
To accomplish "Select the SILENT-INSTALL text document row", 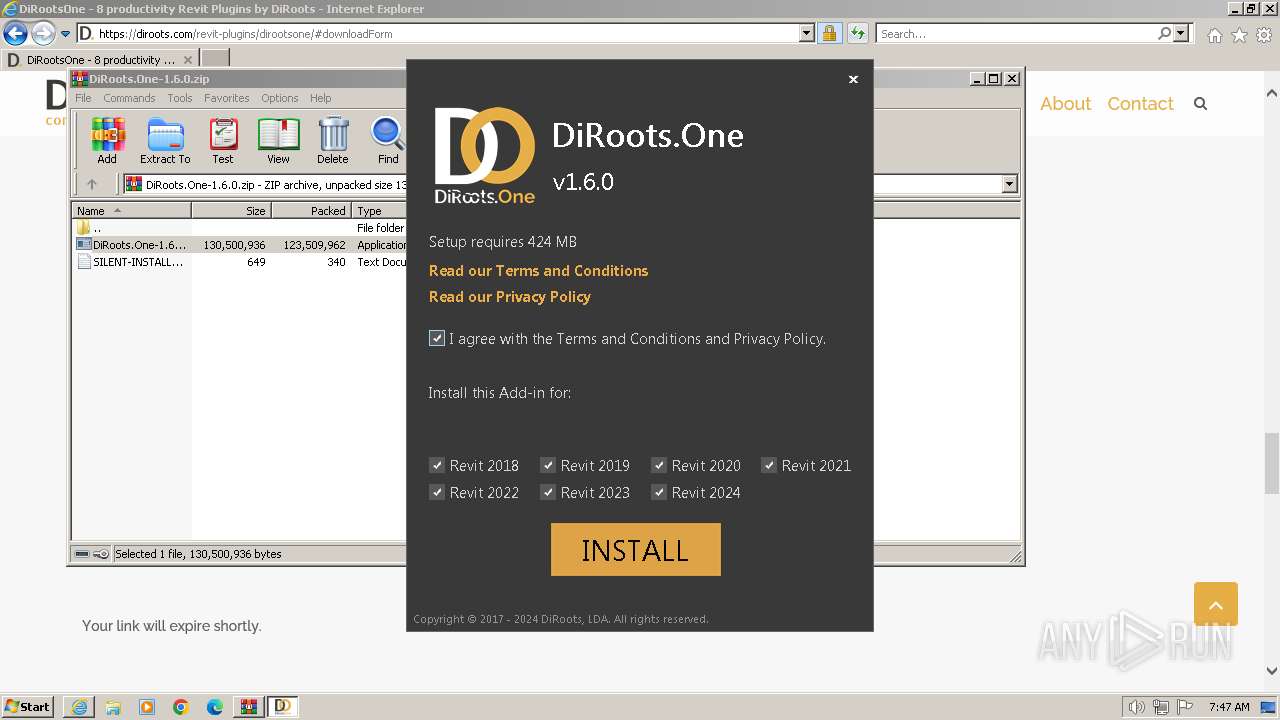I will point(240,262).
